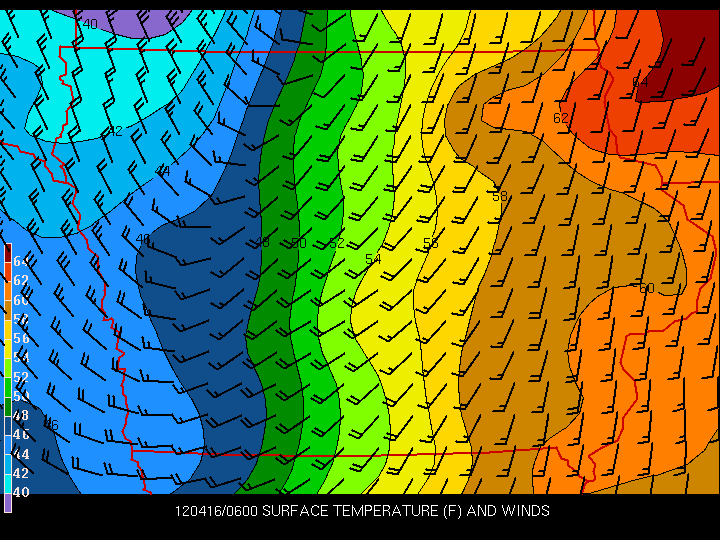Image resolution: width=720 pixels, height=540 pixels.
Task: Click the white legend label 40
Action: click(x=21, y=492)
